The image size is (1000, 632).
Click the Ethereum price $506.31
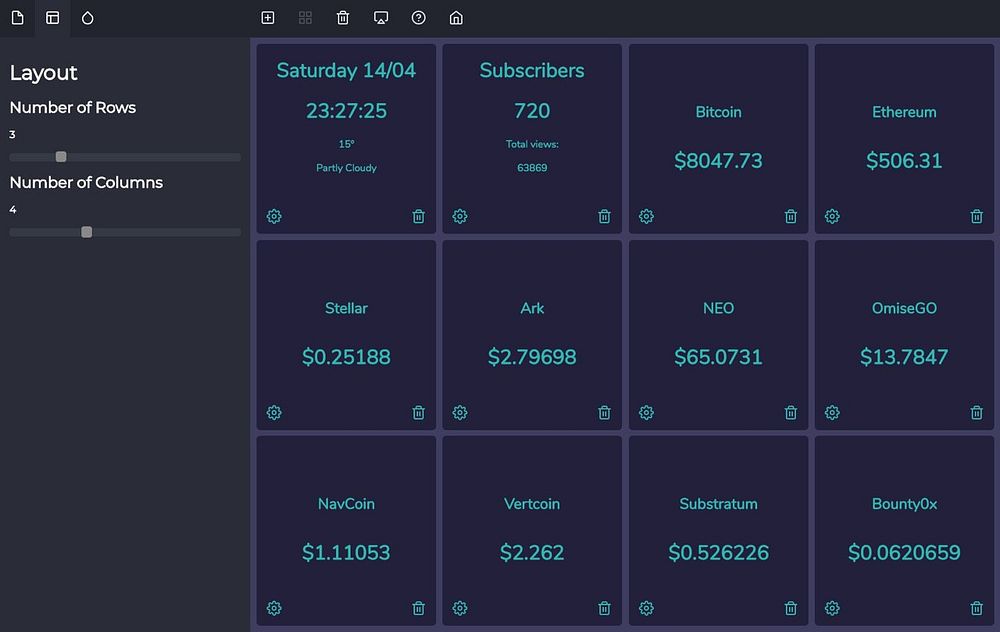(904, 161)
